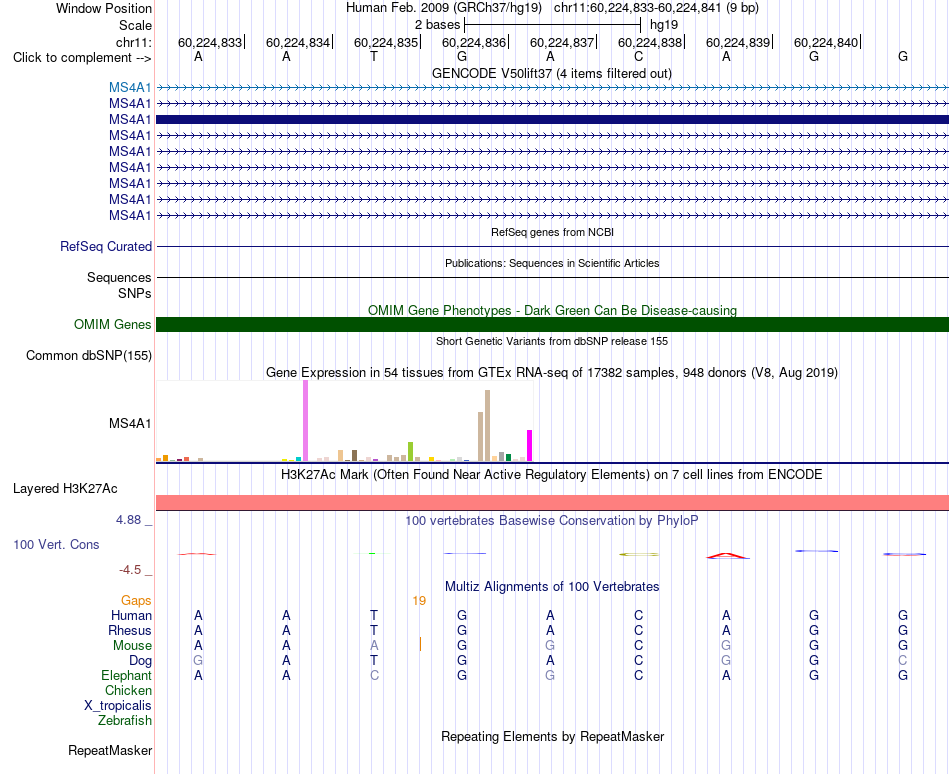Click the light-blue MS4A1 transcript label
Screen dimensions: 950x774
[130, 88]
